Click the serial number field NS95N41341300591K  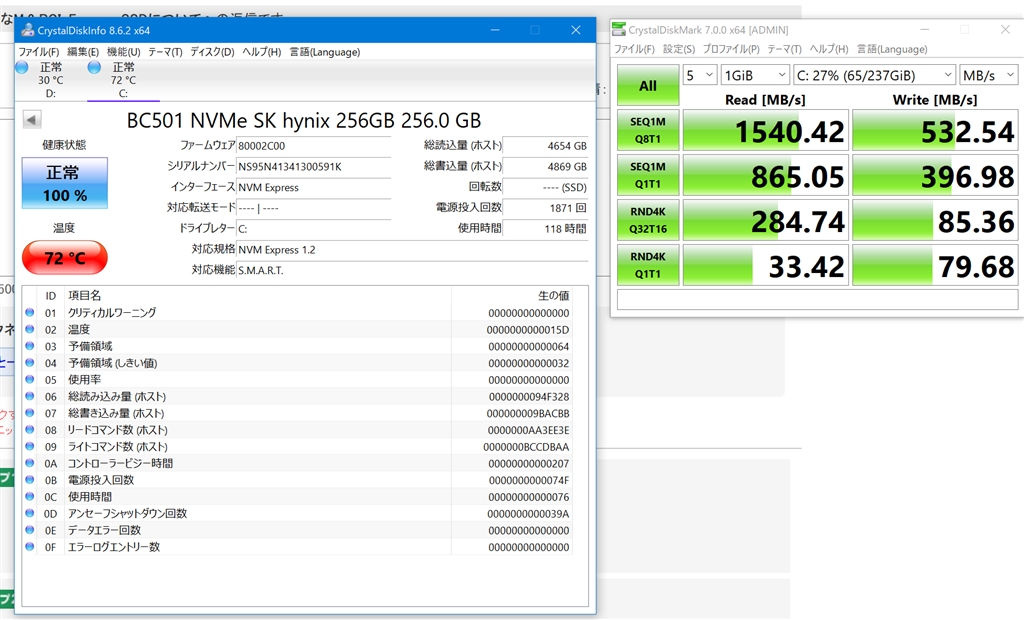[313, 167]
